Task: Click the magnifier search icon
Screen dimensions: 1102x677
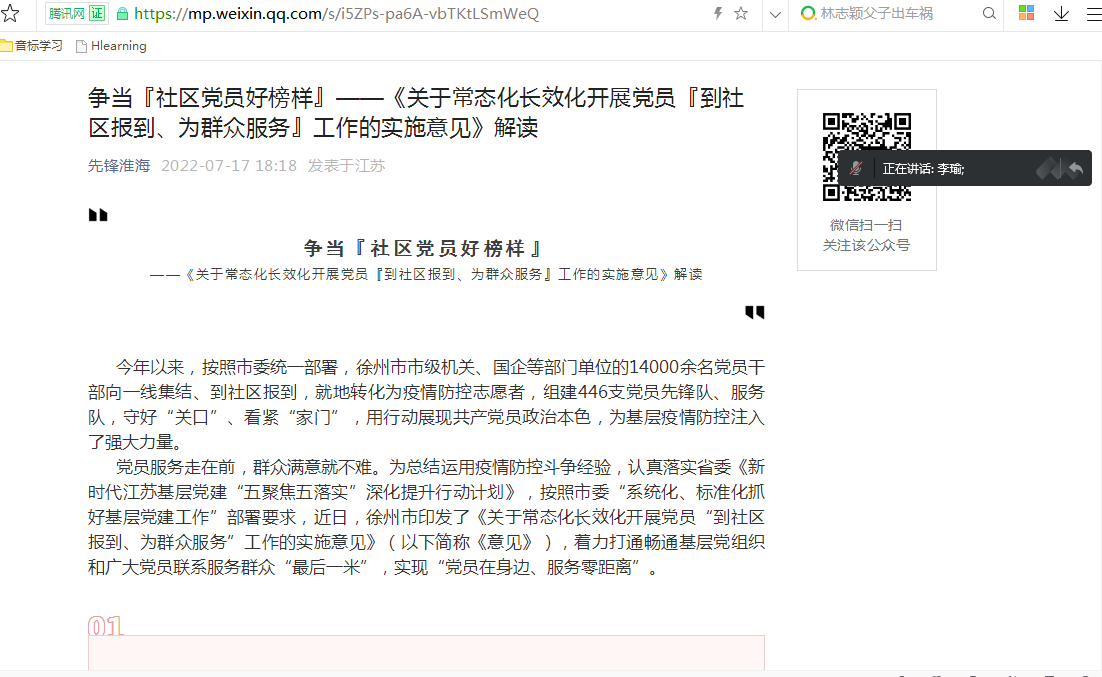Action: (988, 15)
